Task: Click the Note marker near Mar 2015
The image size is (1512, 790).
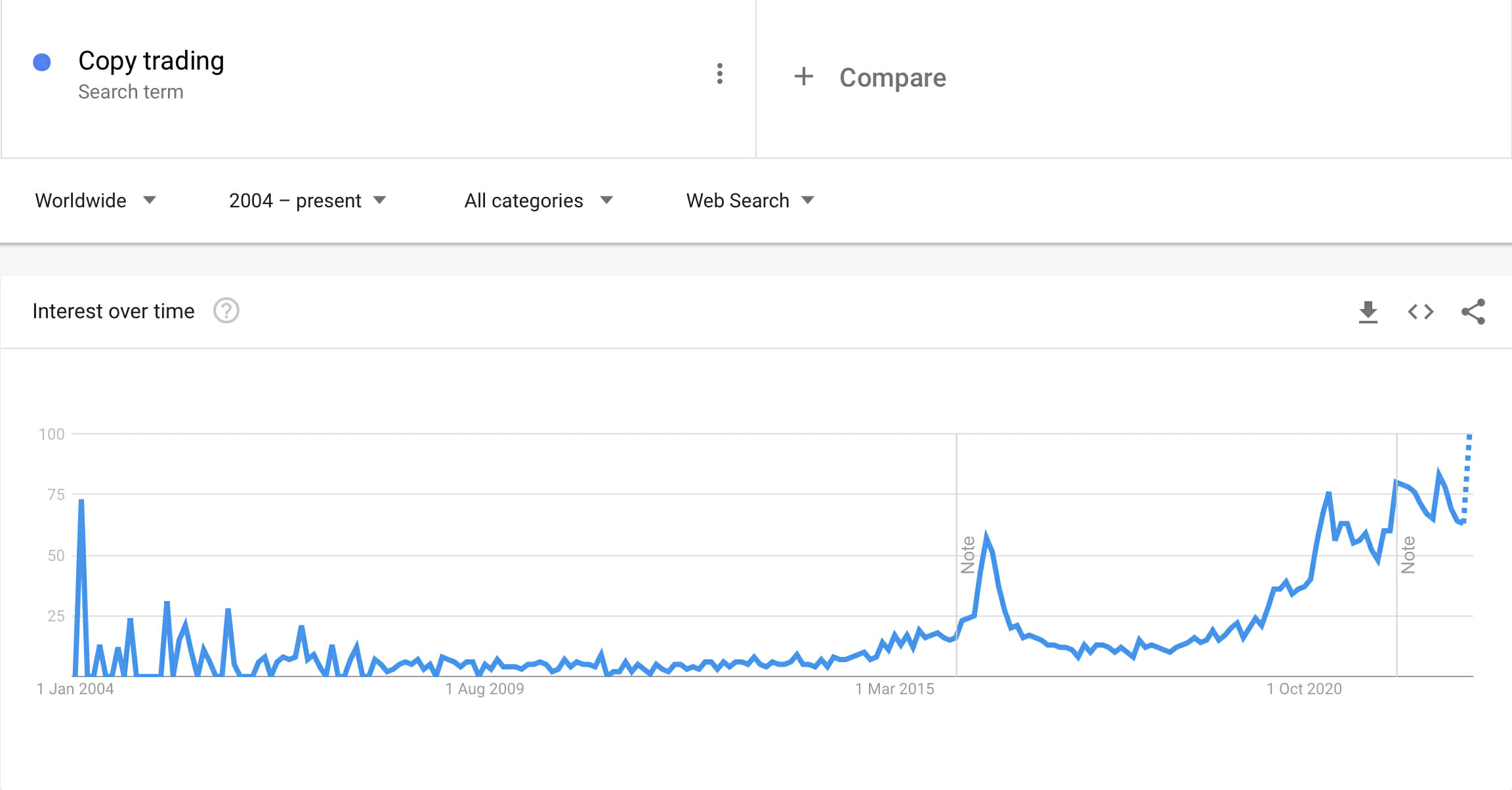Action: (968, 554)
